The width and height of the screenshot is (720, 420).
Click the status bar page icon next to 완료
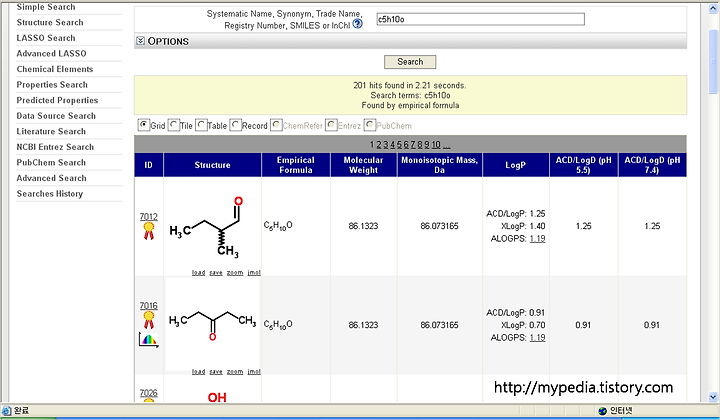coord(6,410)
